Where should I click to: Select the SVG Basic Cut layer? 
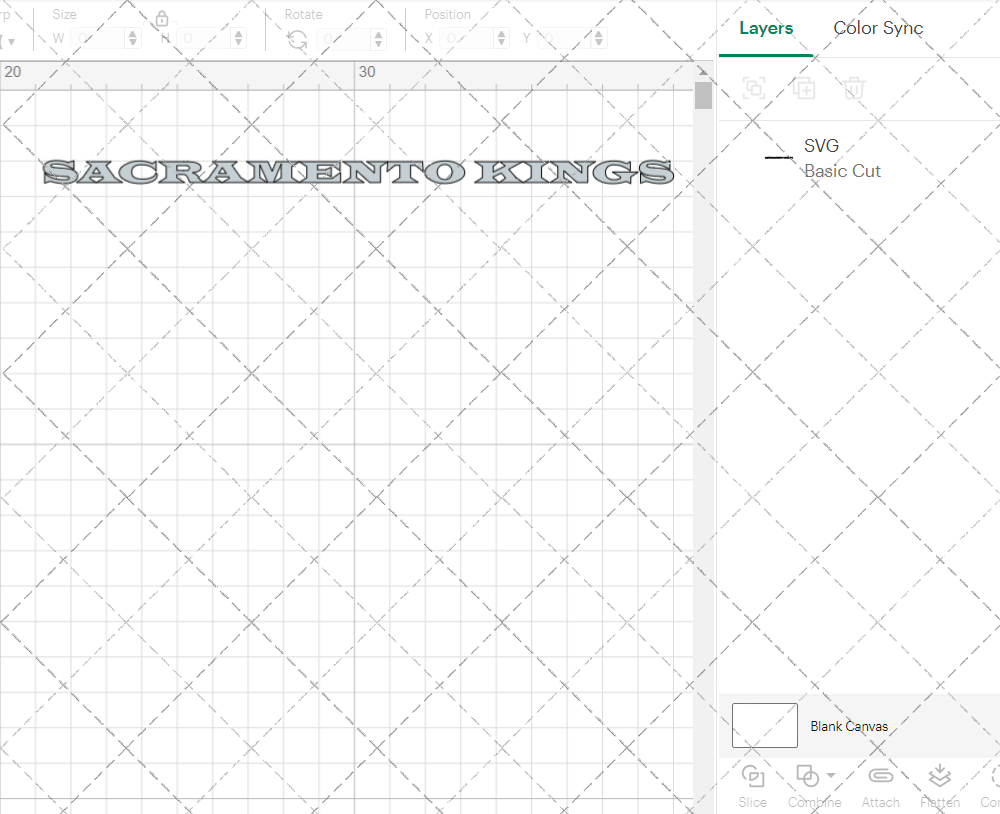[x=859, y=158]
